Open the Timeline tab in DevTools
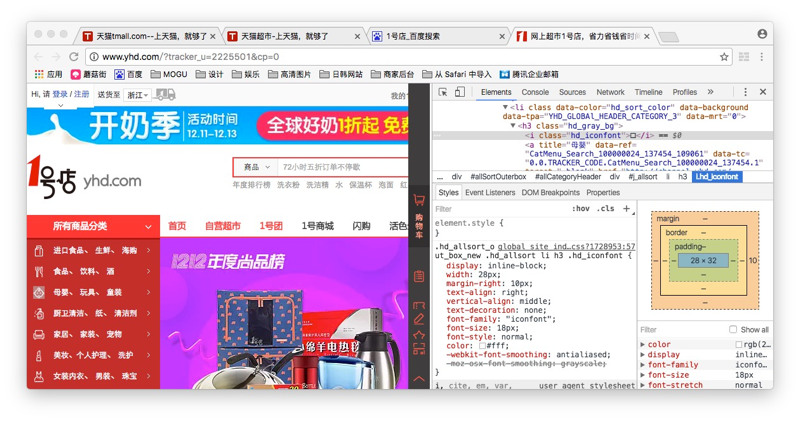The width and height of the screenshot is (800, 421). pyautogui.click(x=648, y=92)
